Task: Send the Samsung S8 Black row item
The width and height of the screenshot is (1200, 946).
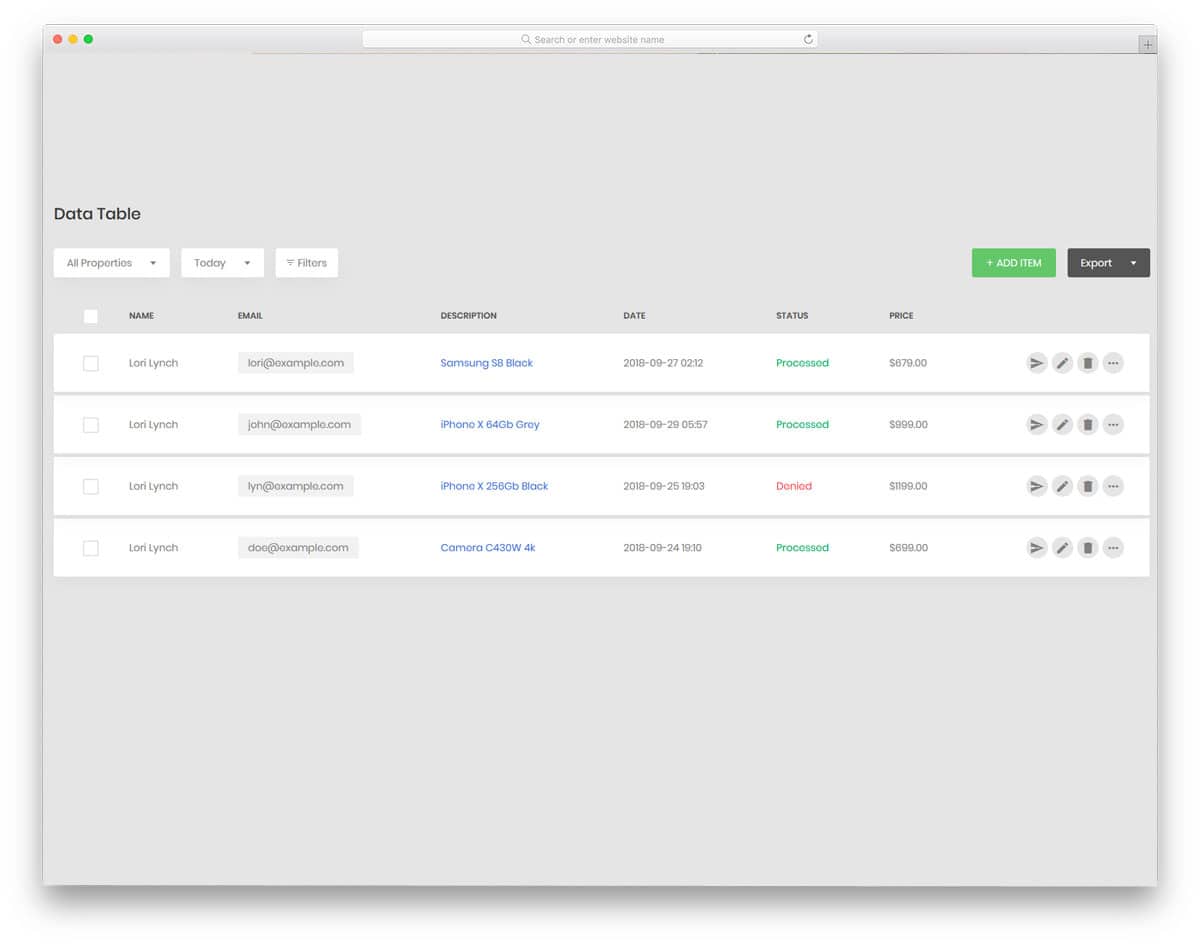Action: 1037,363
